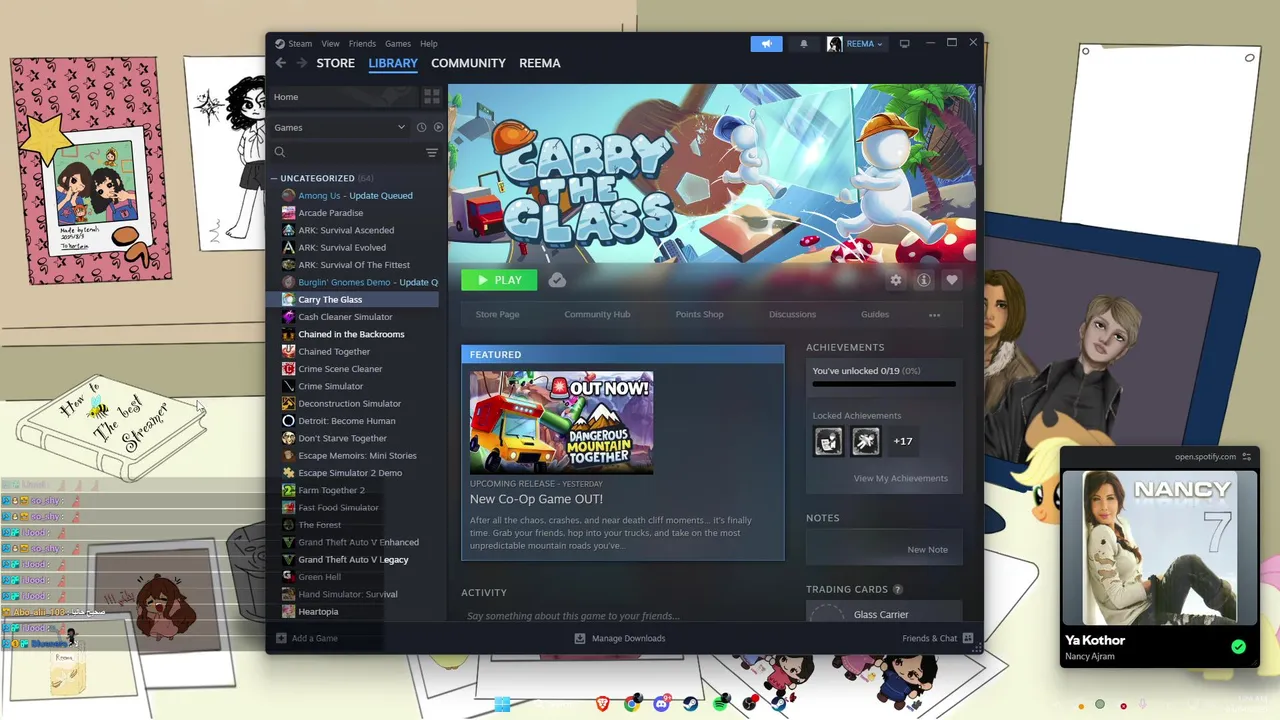Click the second locked achievement icon

pos(866,441)
